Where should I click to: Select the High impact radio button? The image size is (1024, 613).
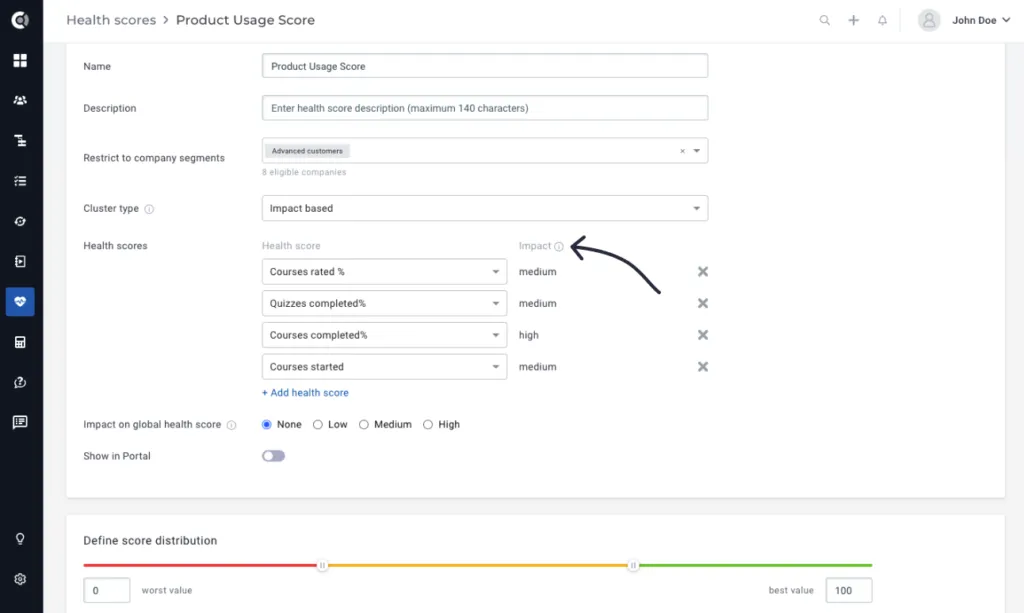428,424
